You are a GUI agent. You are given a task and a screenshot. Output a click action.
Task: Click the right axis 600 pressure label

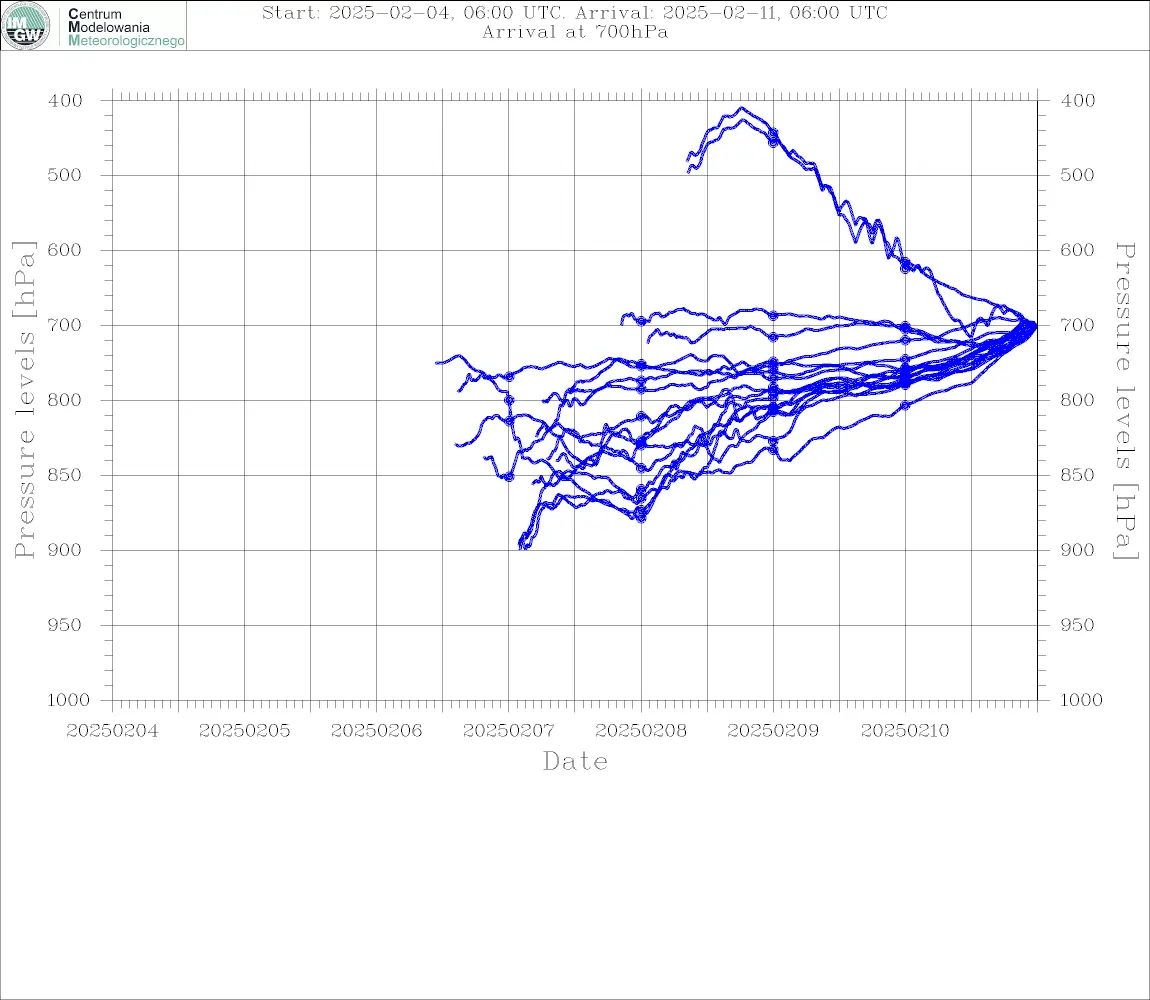tap(1078, 249)
